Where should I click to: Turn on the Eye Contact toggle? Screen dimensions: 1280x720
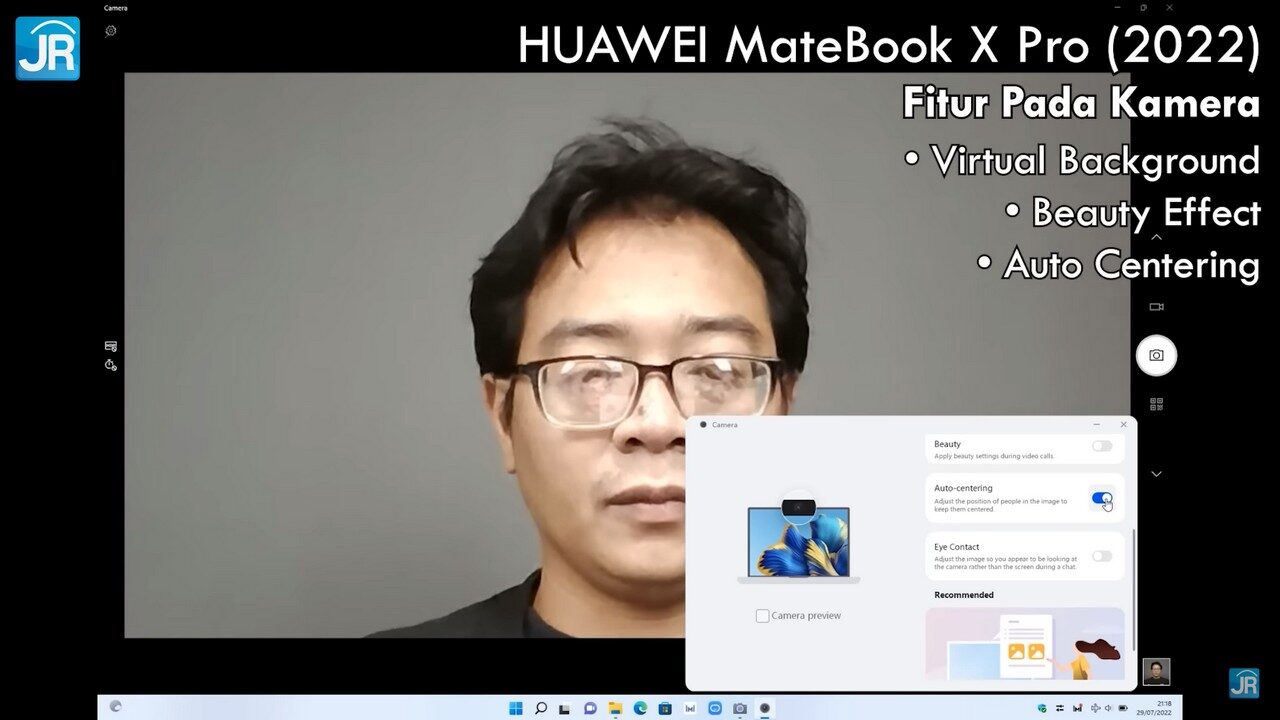1102,557
